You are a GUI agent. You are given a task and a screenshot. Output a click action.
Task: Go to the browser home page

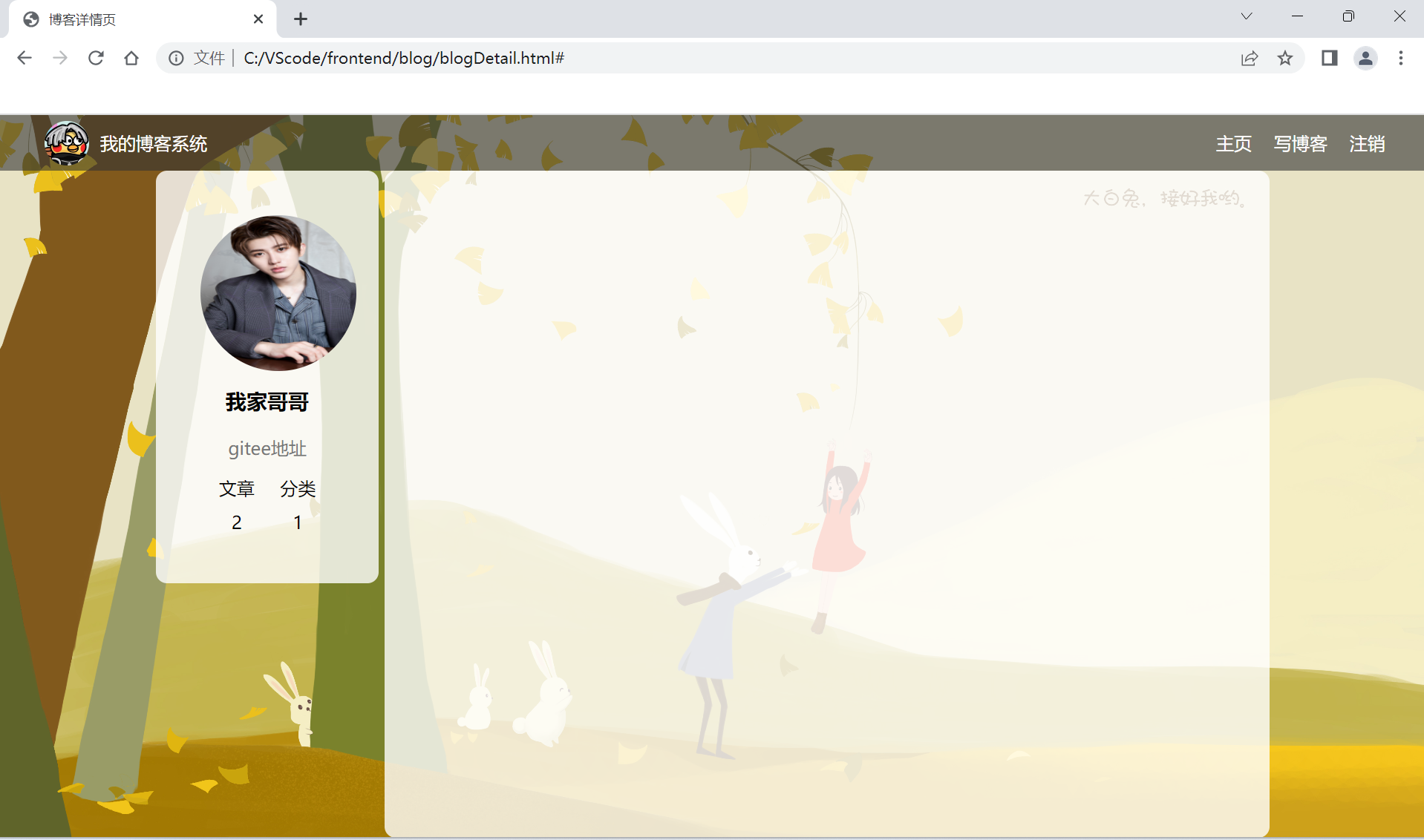pyautogui.click(x=131, y=58)
